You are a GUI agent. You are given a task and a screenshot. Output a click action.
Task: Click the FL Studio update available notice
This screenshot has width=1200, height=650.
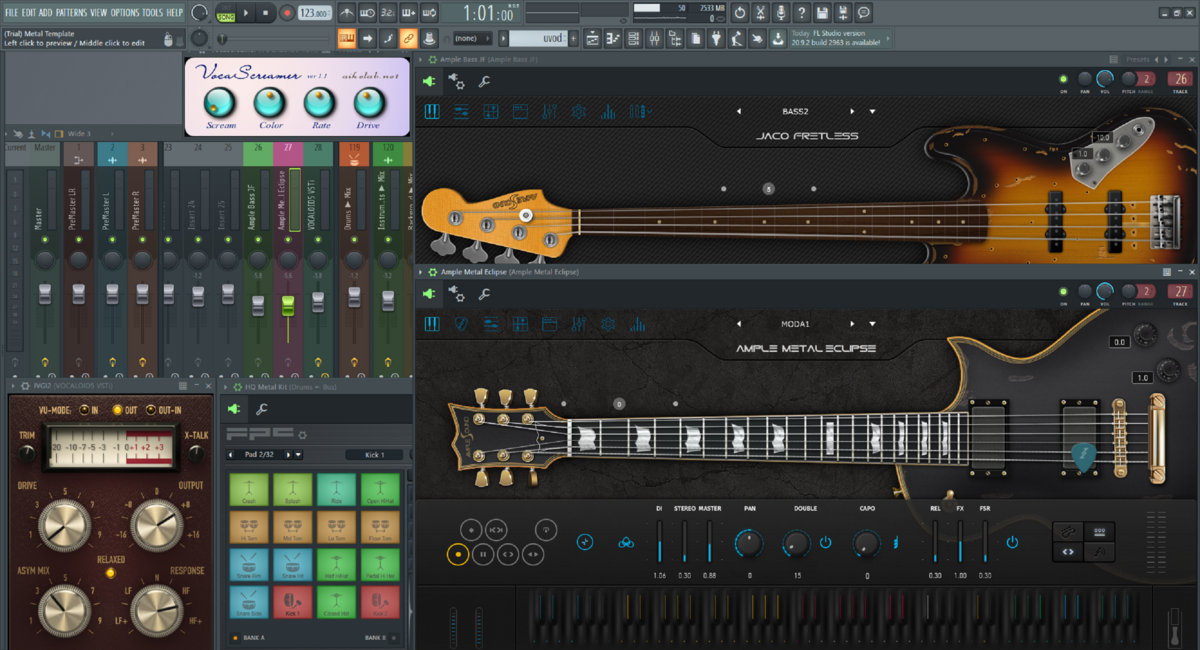[838, 39]
